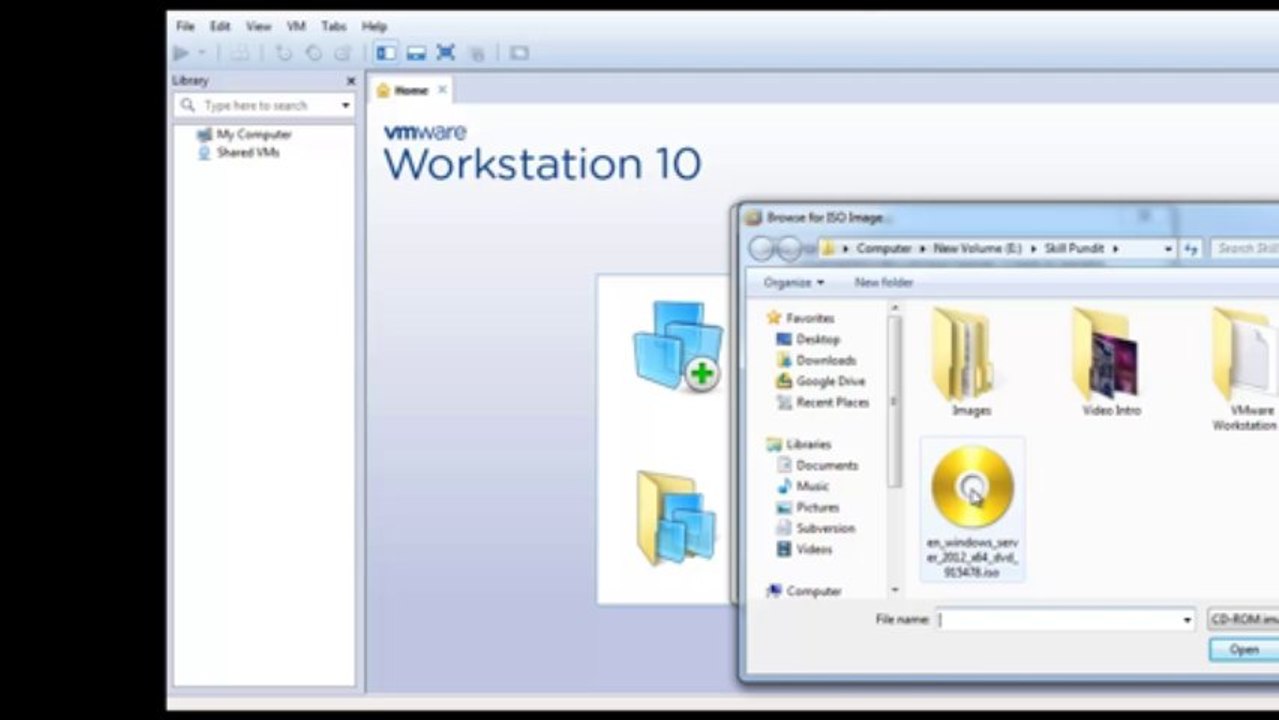This screenshot has width=1279, height=720.
Task: Select the VMware Workstation folder
Action: click(1245, 368)
